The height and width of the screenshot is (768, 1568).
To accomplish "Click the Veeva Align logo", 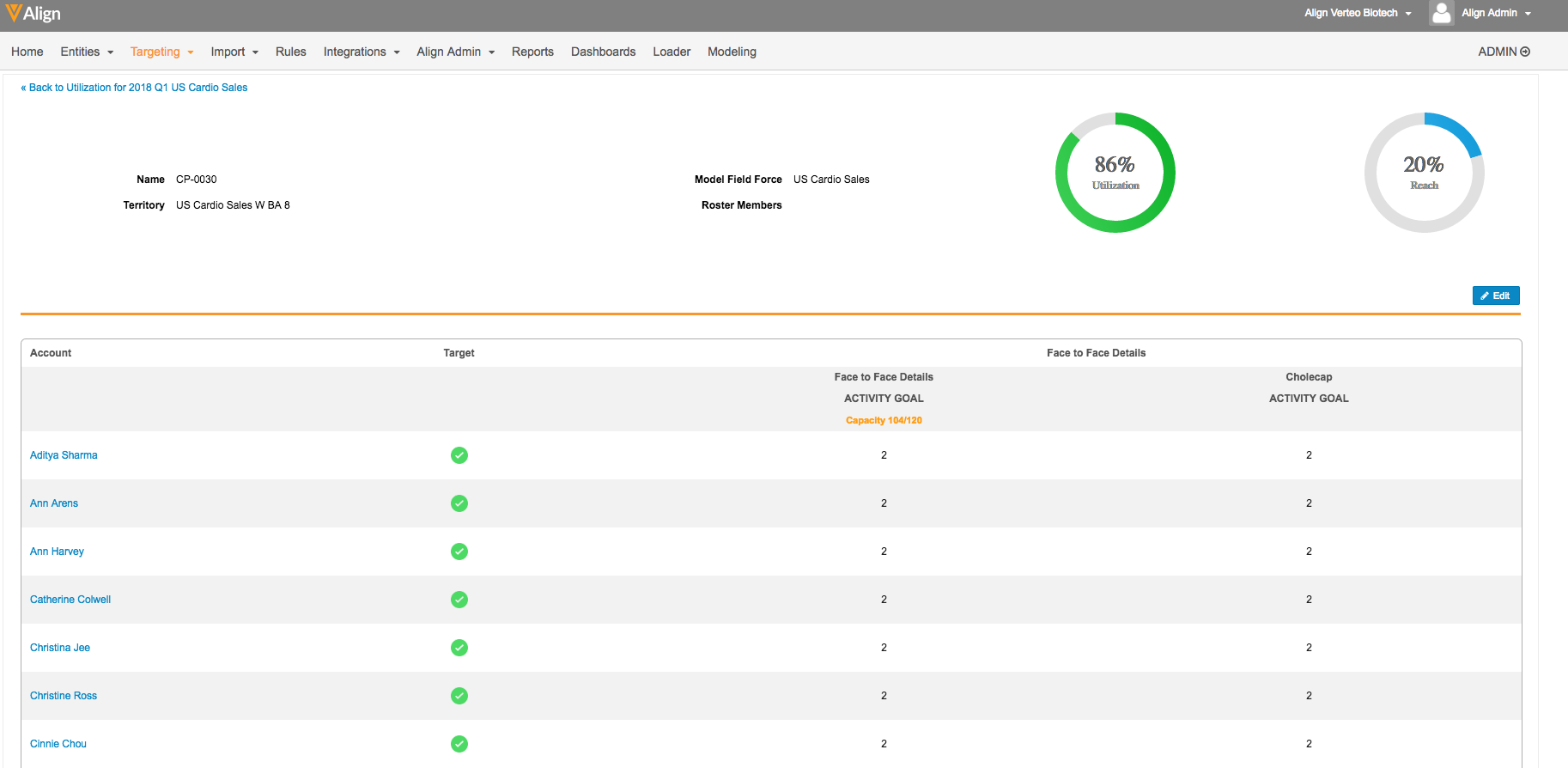I will [x=33, y=14].
